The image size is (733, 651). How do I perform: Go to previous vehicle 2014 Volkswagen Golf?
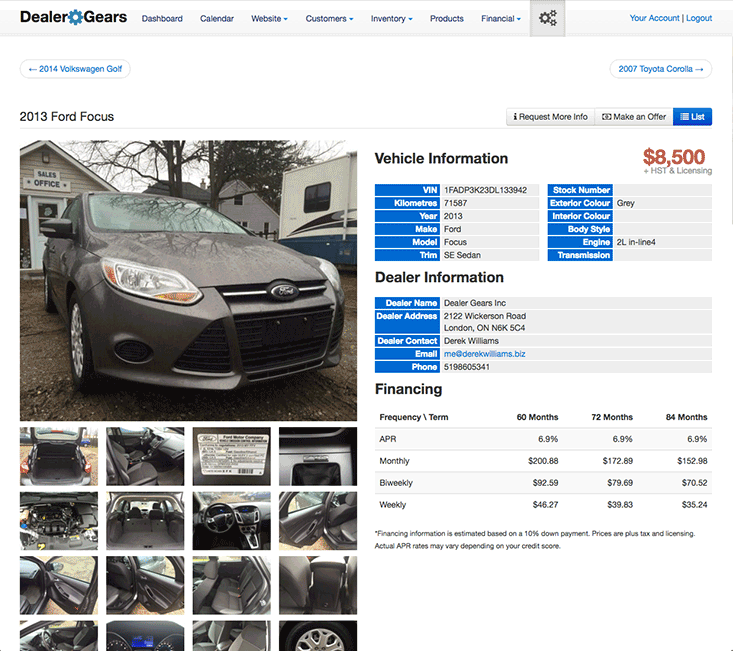click(x=75, y=69)
